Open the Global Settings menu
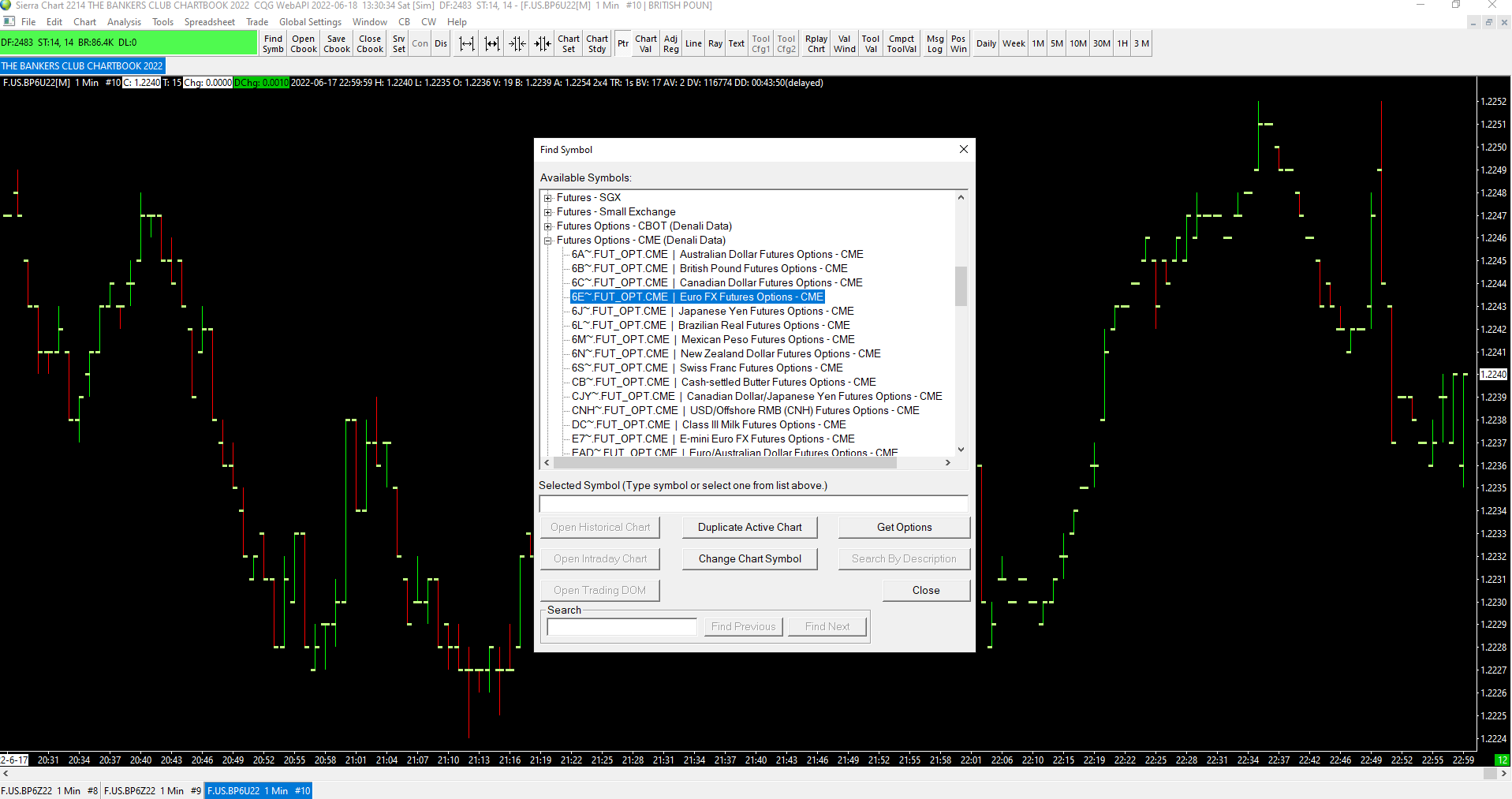This screenshot has width=1512, height=799. [310, 22]
